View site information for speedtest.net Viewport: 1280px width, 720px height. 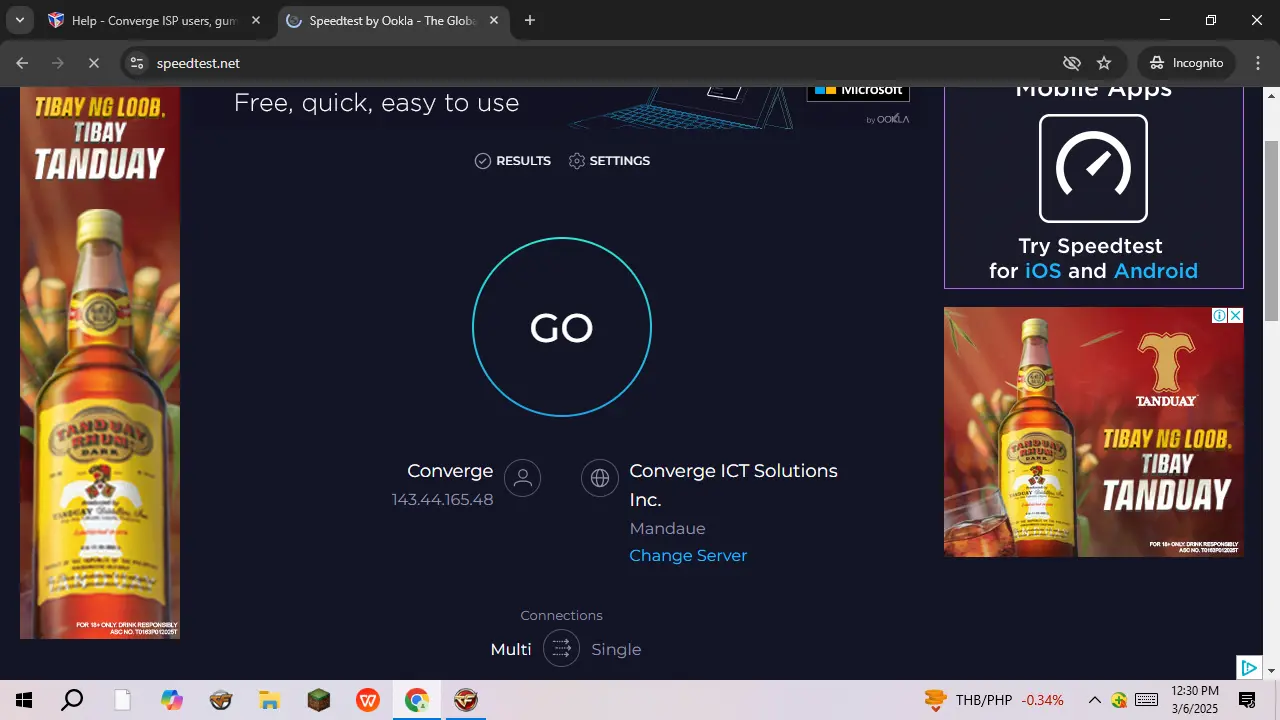[137, 63]
